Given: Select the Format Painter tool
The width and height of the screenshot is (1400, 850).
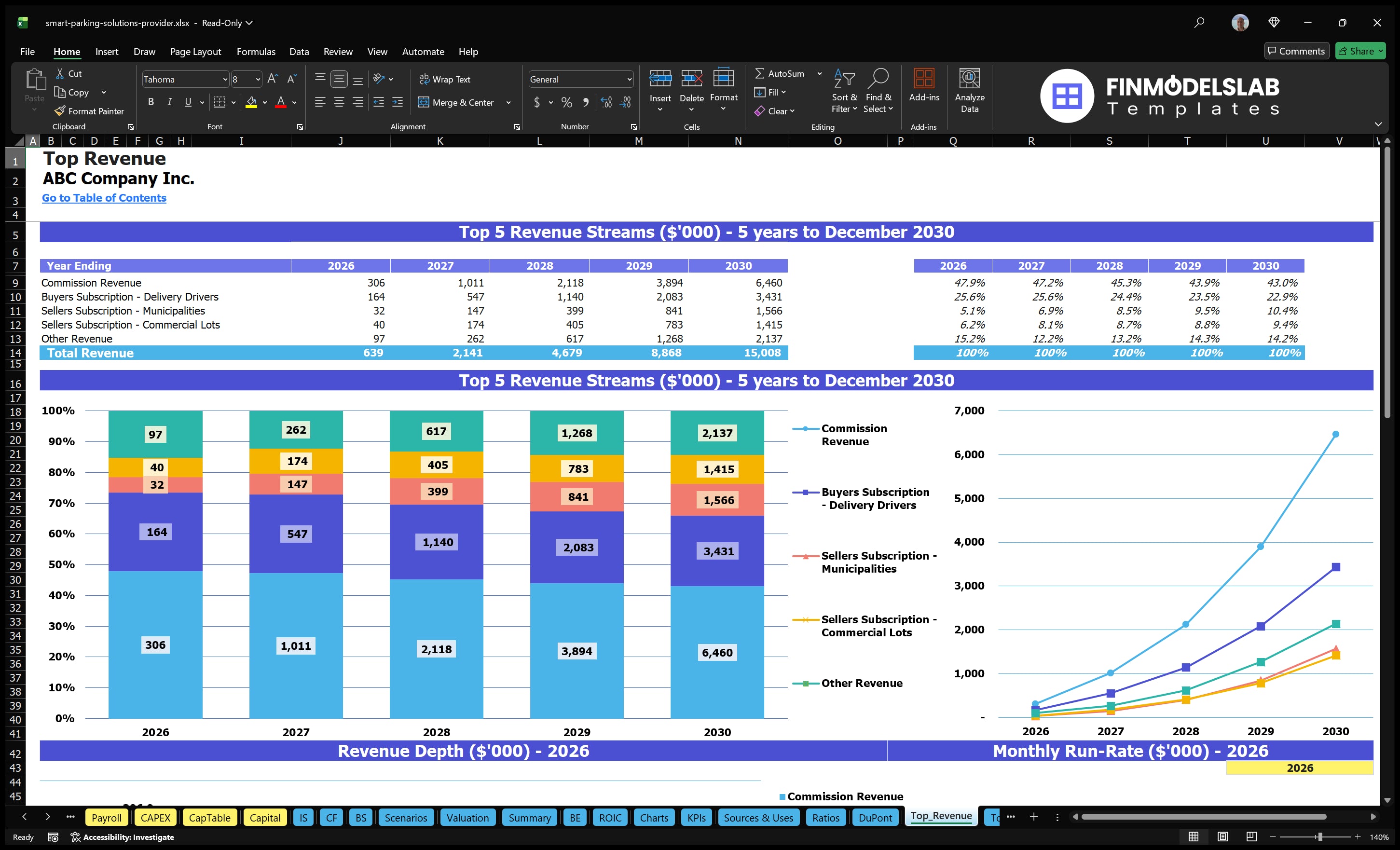Looking at the screenshot, I should point(89,111).
